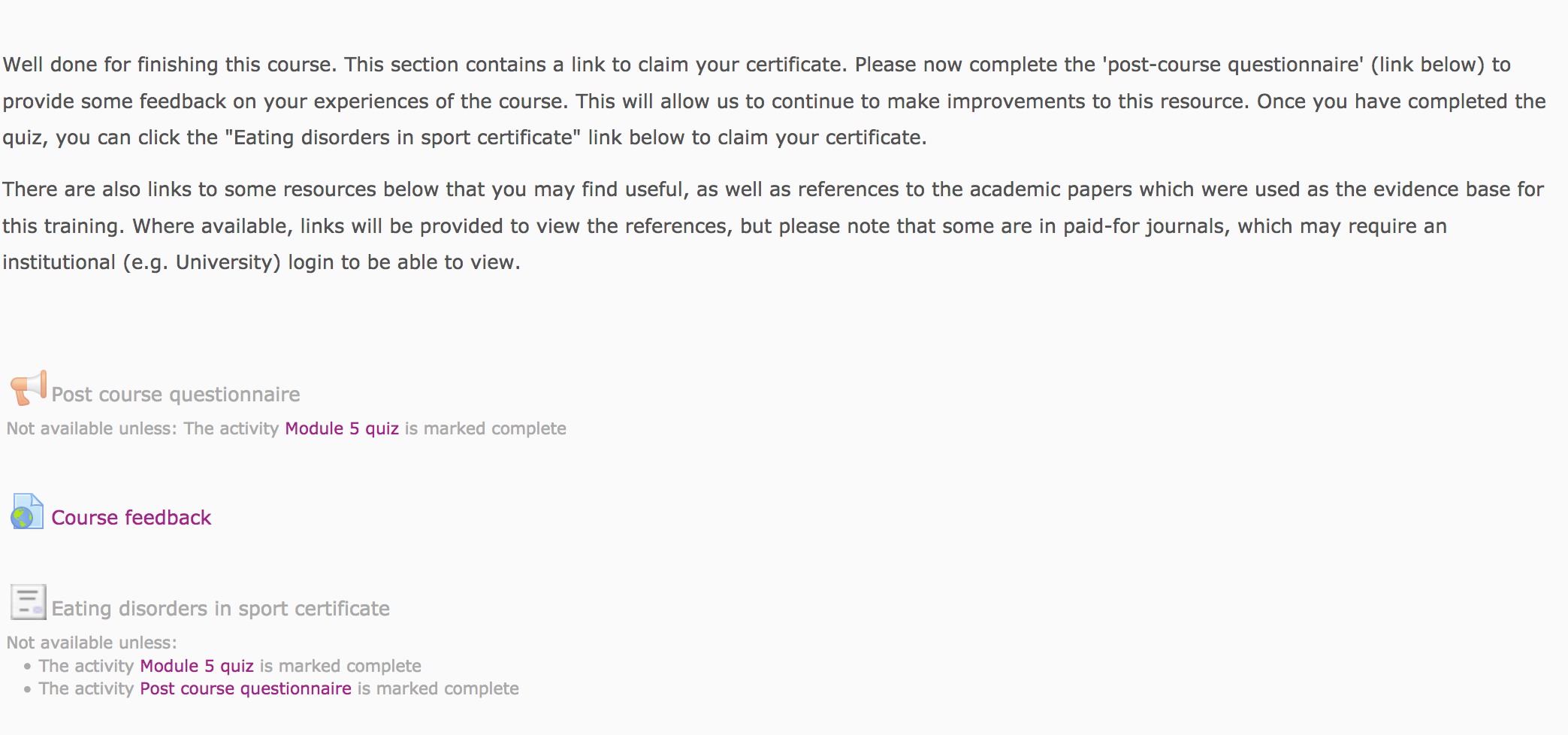Click the globe document icon for Course feedback
The width and height of the screenshot is (1568, 735).
[28, 512]
